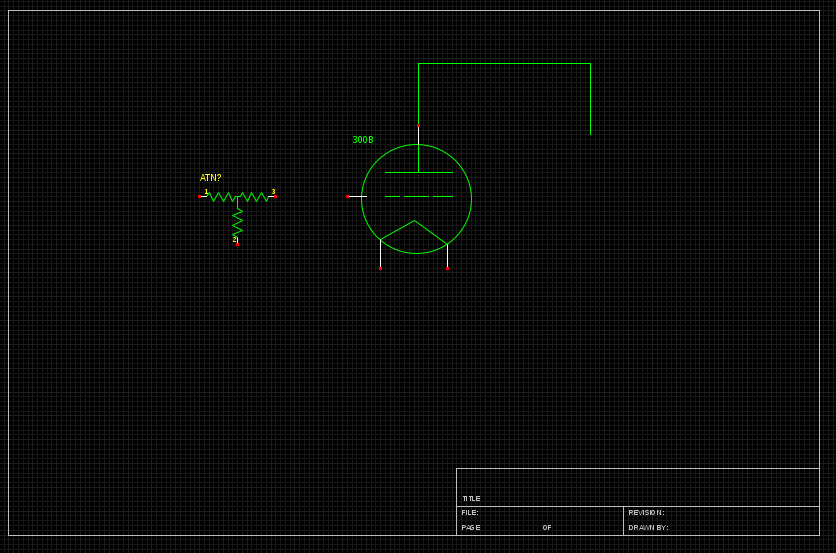Click pin 3 endpoint of the attenuator
The width and height of the screenshot is (836, 553).
(x=275, y=197)
